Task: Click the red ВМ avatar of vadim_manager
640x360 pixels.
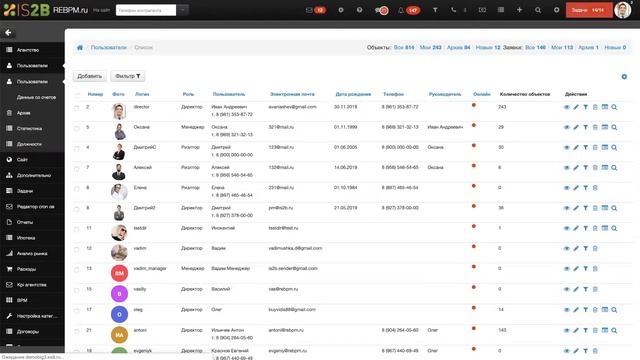Action: click(119, 273)
